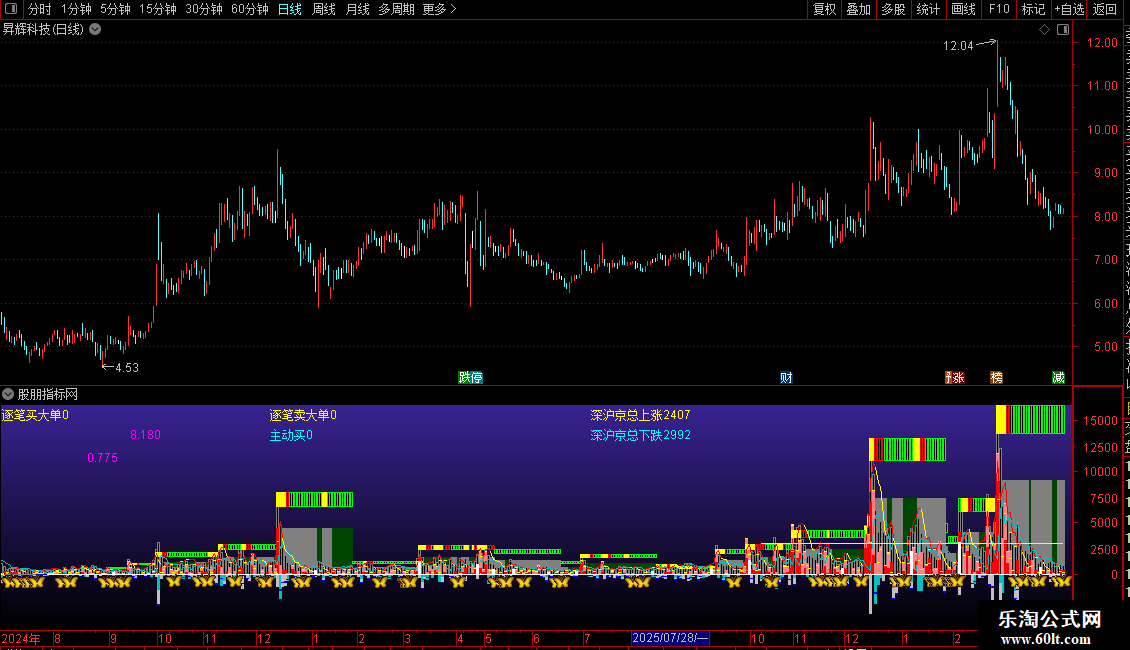Click the 返回 back button
Image resolution: width=1130 pixels, height=650 pixels.
(x=1104, y=9)
